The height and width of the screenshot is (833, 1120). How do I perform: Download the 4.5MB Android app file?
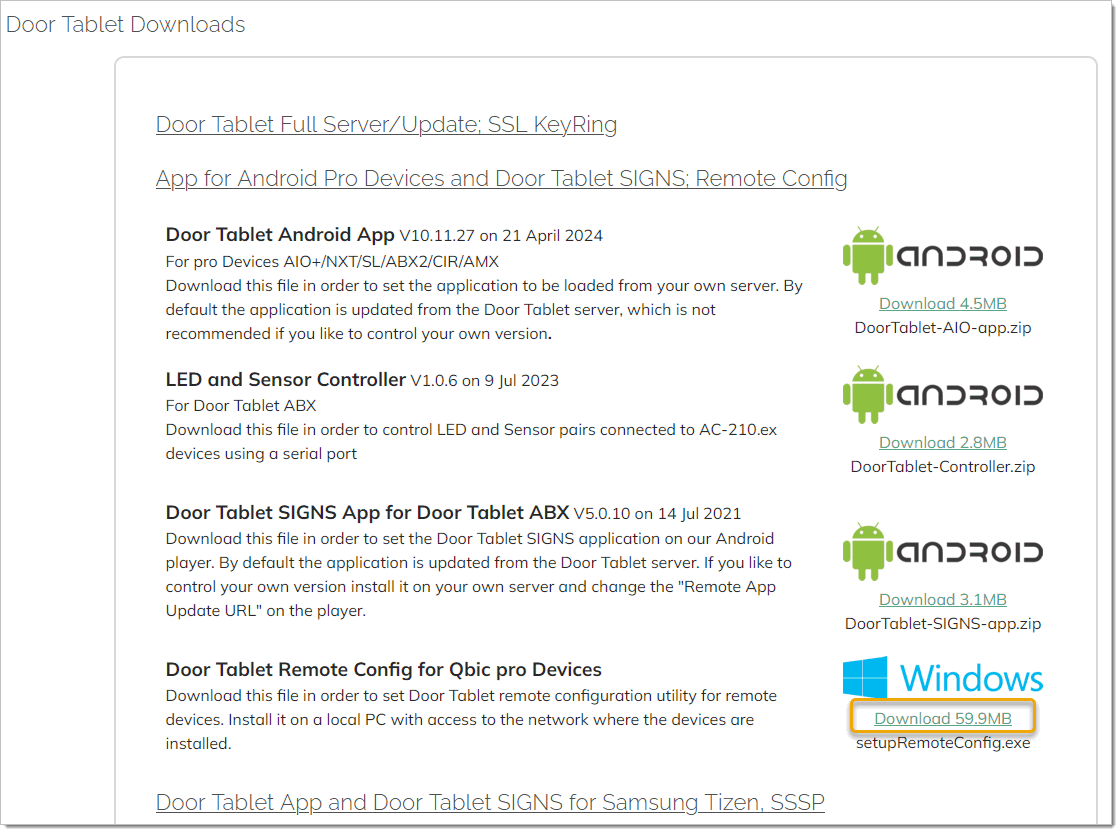[942, 304]
